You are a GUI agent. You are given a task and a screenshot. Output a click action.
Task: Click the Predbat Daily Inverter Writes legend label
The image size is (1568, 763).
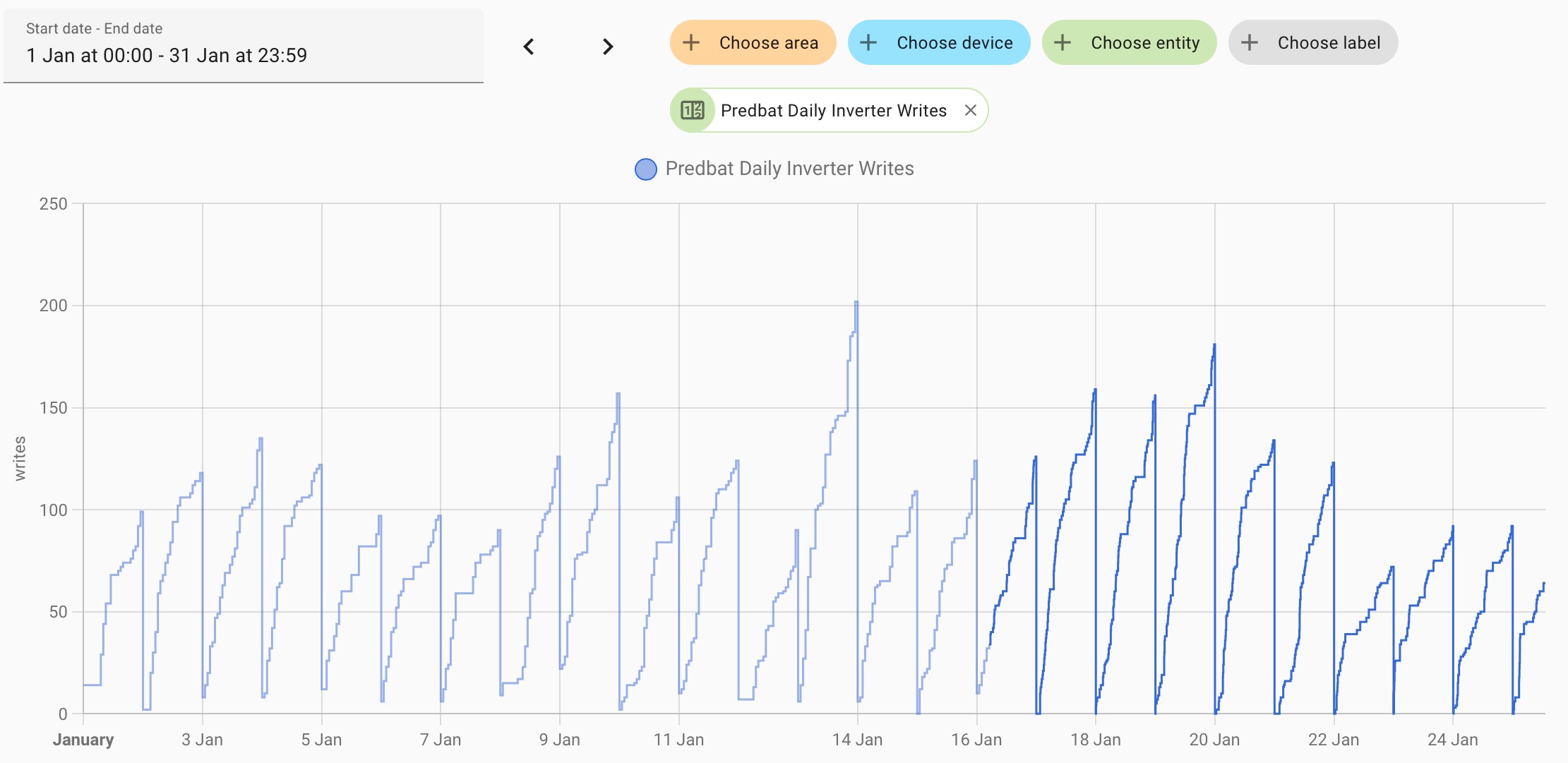click(x=789, y=169)
